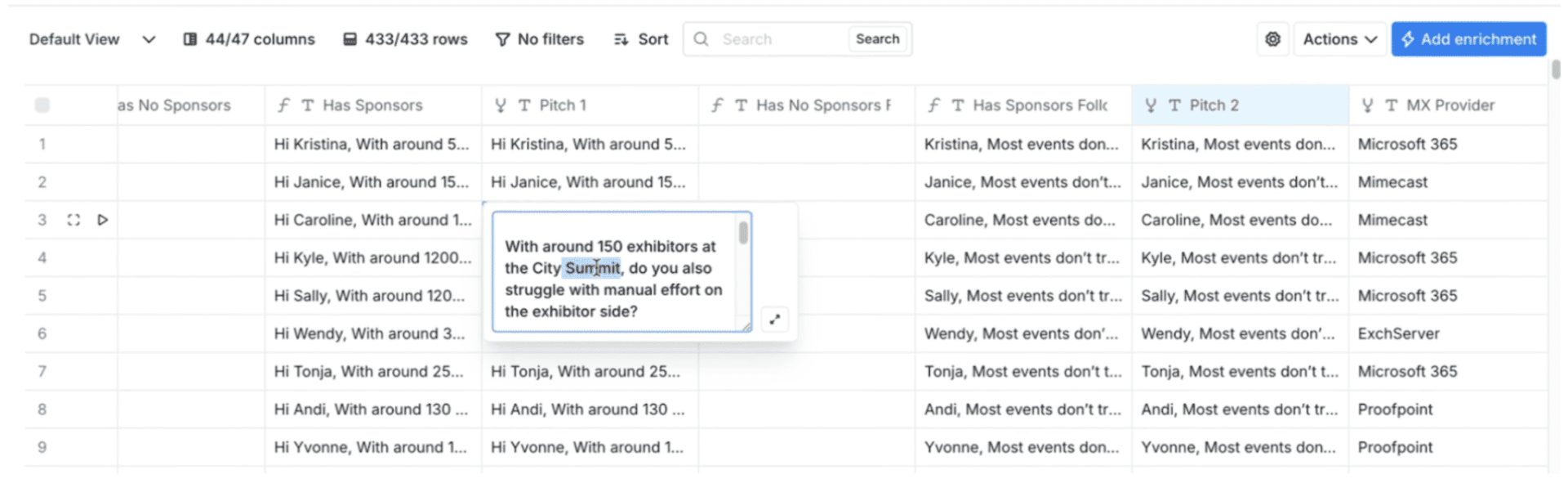The width and height of the screenshot is (1568, 483).
Task: Click Pitch 1 cell 'Hi Tonja, With around 25...'
Action: [x=590, y=372]
